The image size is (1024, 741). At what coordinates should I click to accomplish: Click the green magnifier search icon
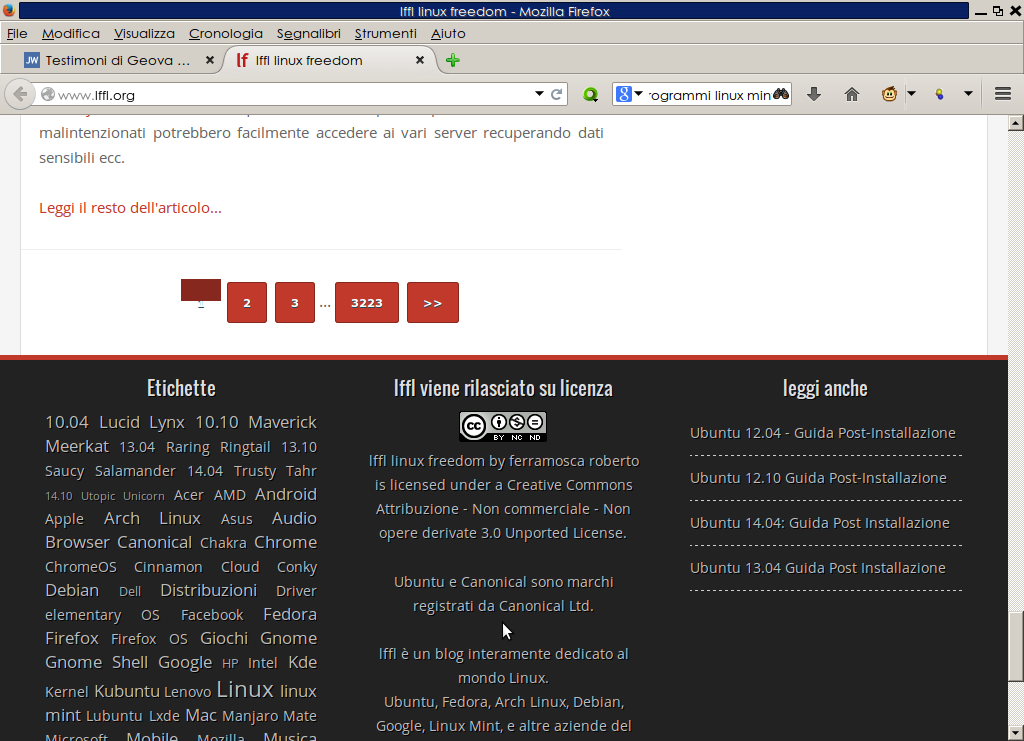click(590, 95)
